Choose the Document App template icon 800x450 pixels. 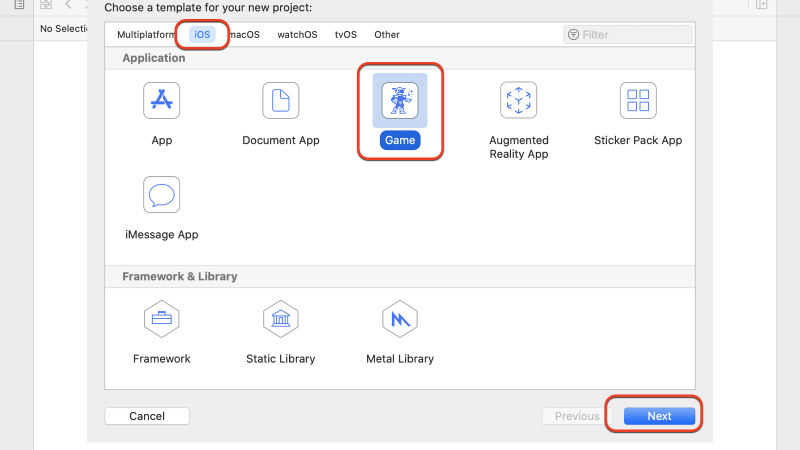pos(281,101)
